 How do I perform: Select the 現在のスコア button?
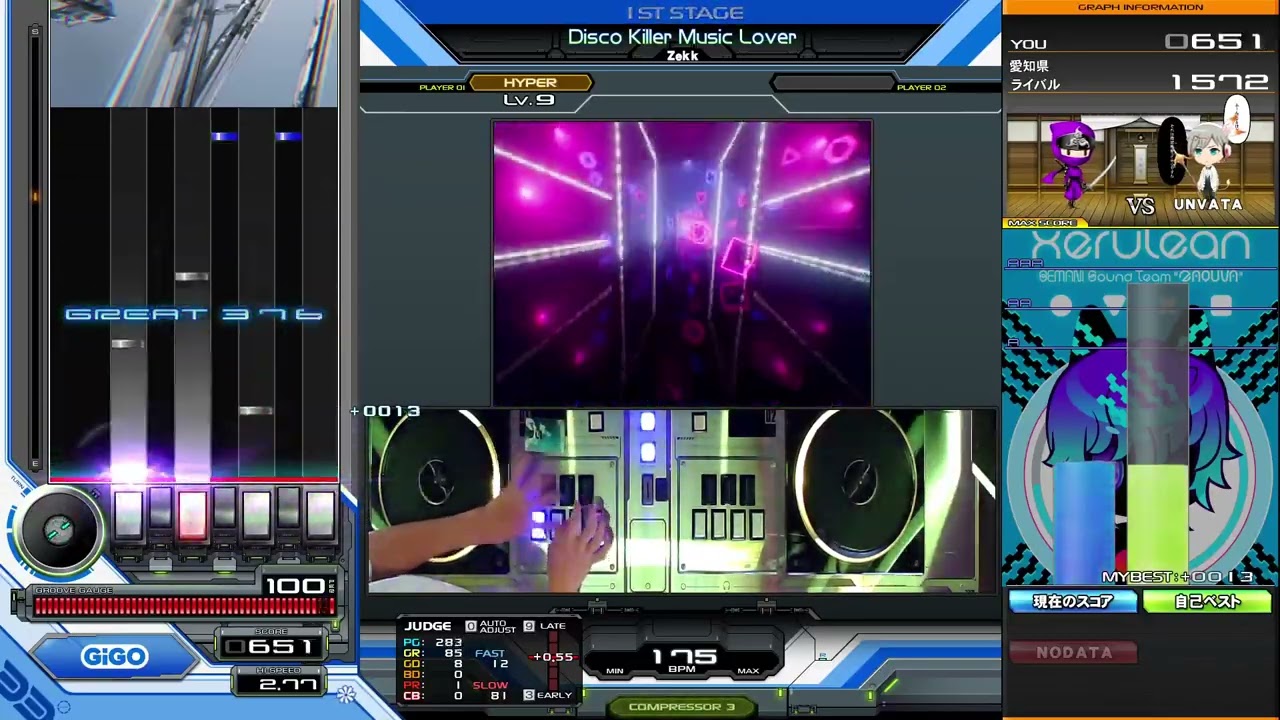1073,601
